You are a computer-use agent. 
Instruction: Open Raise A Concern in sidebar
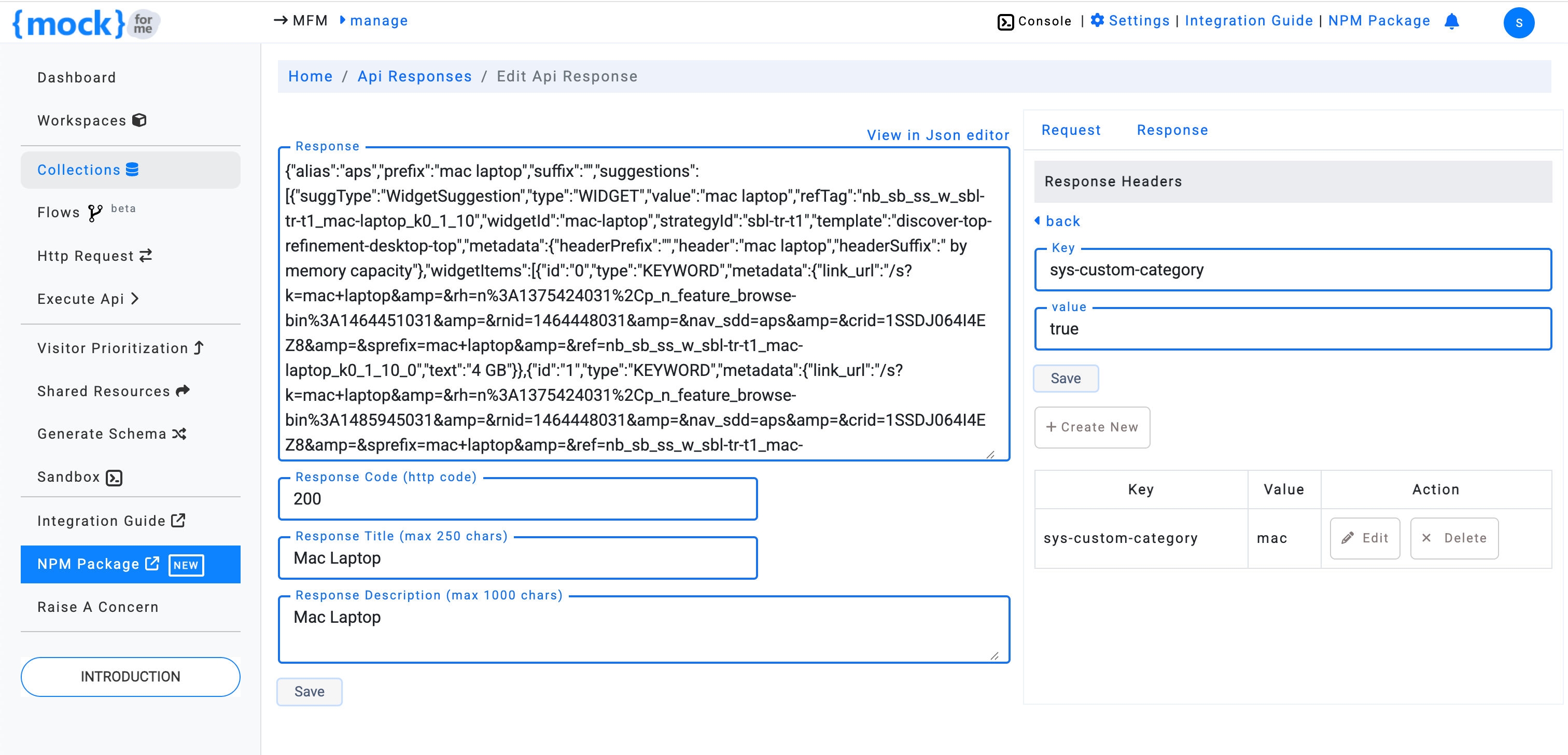point(98,606)
